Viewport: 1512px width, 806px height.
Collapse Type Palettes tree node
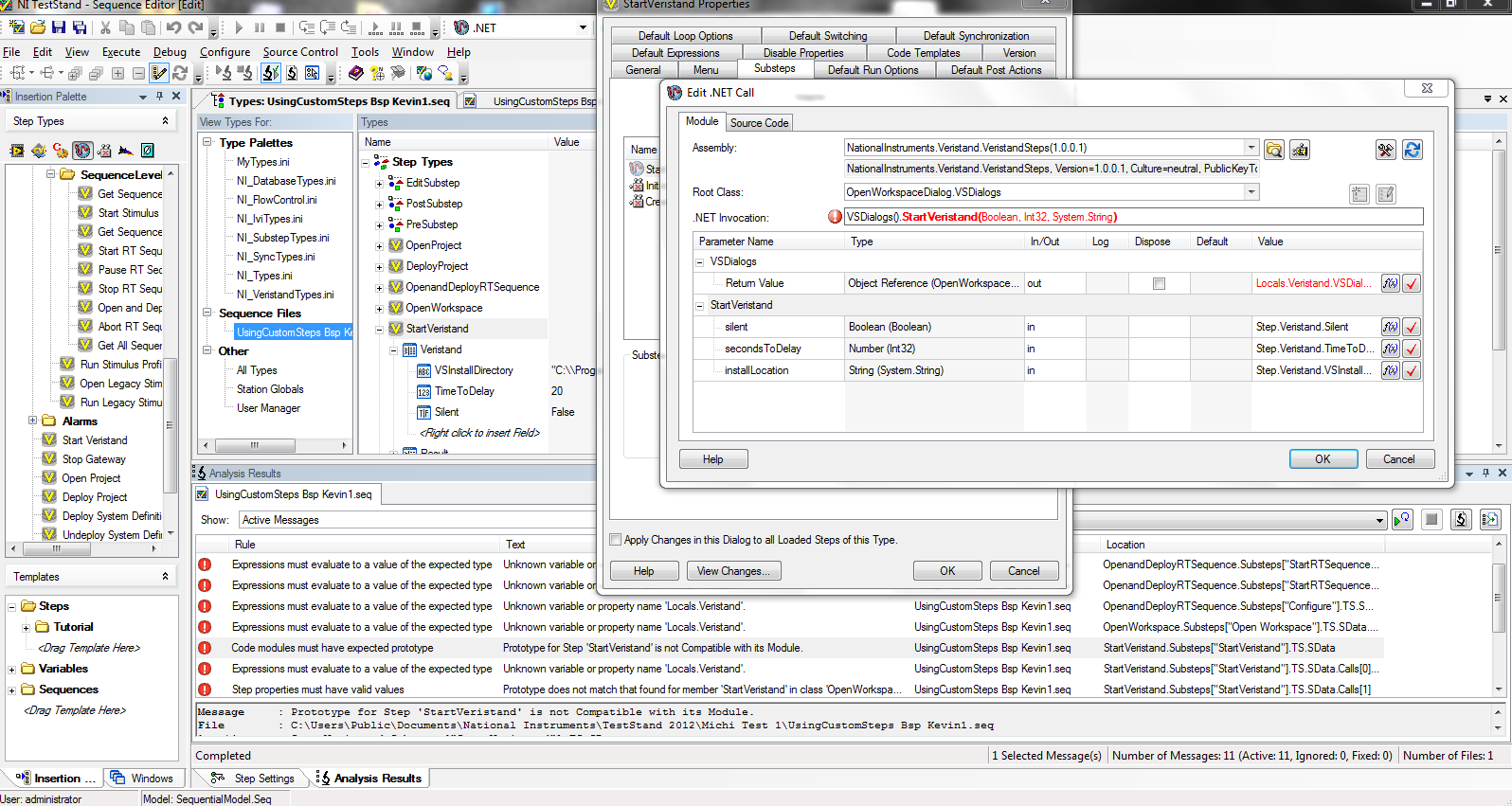(207, 142)
